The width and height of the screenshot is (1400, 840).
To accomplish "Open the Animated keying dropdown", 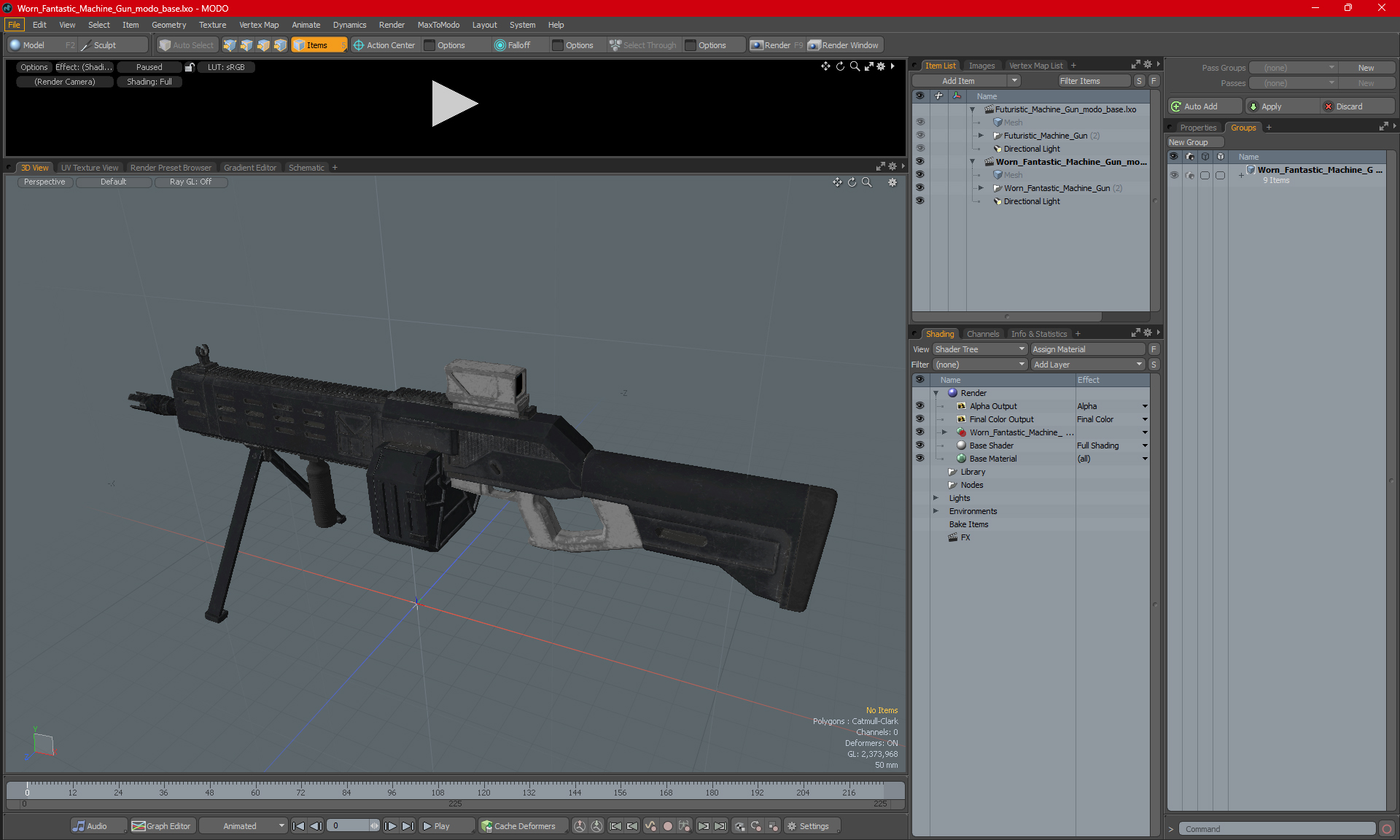I will (x=244, y=826).
